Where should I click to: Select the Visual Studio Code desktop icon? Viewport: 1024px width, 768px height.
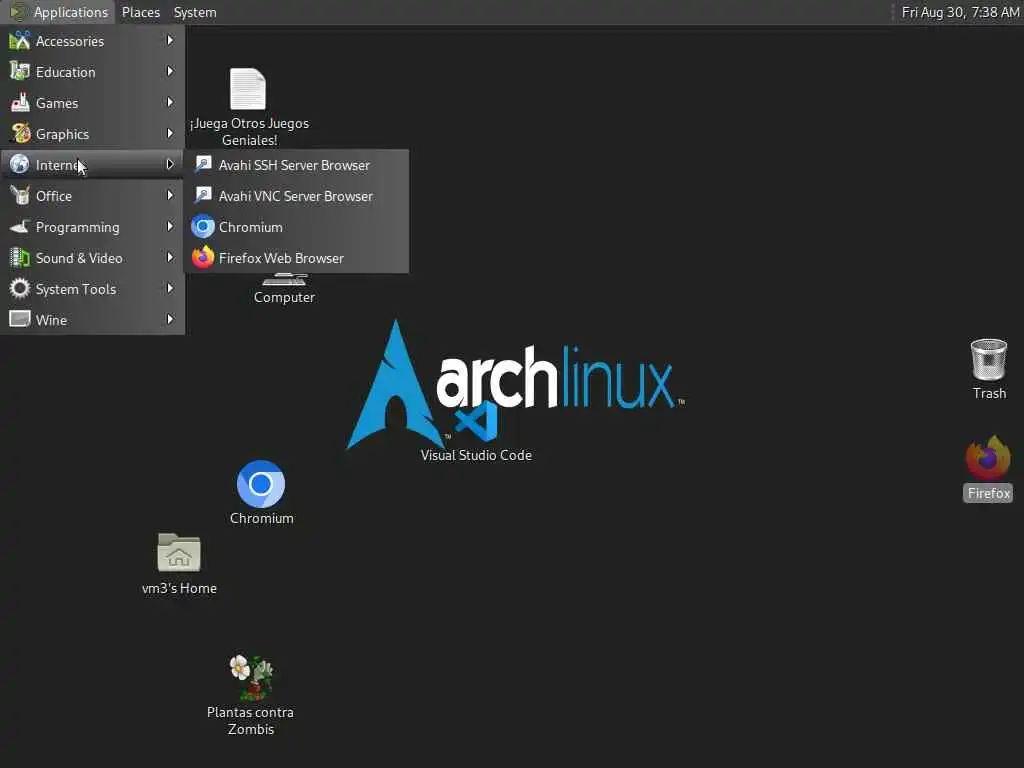click(x=477, y=423)
